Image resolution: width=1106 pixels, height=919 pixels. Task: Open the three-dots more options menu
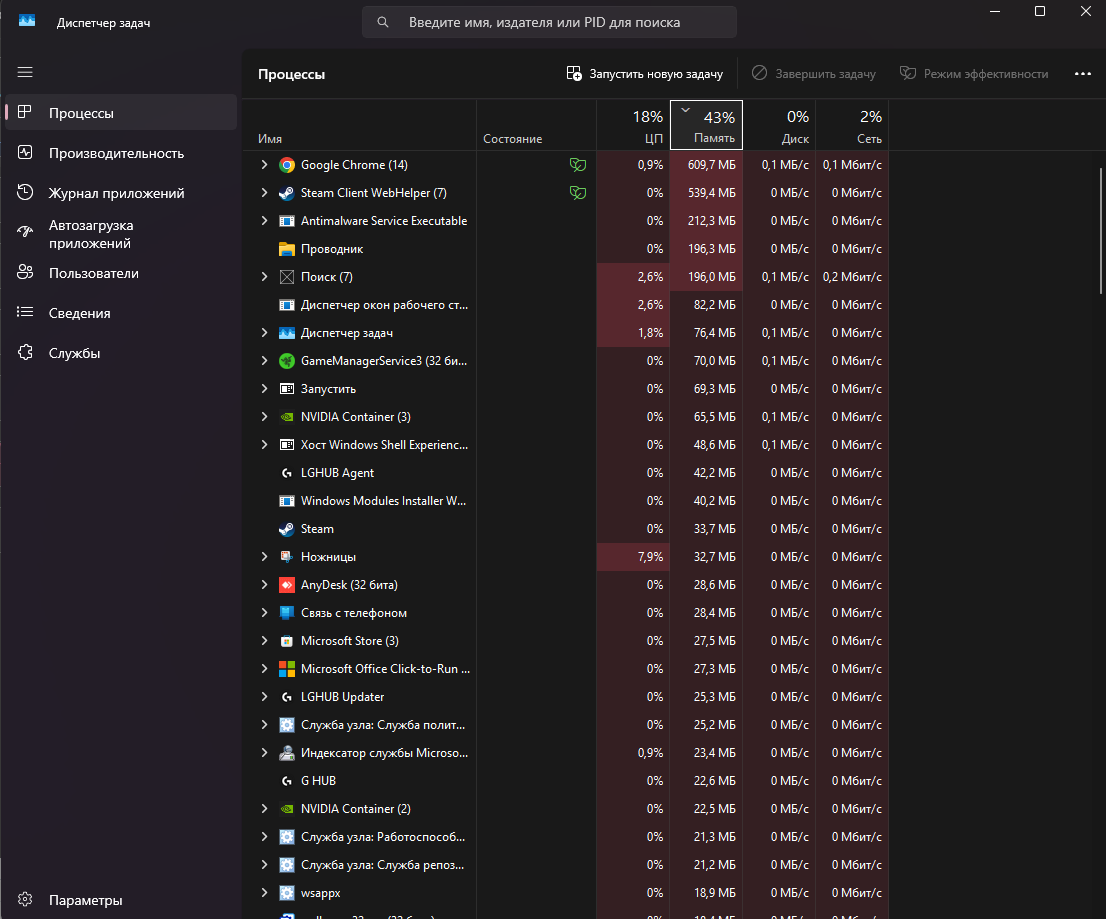tap(1083, 73)
